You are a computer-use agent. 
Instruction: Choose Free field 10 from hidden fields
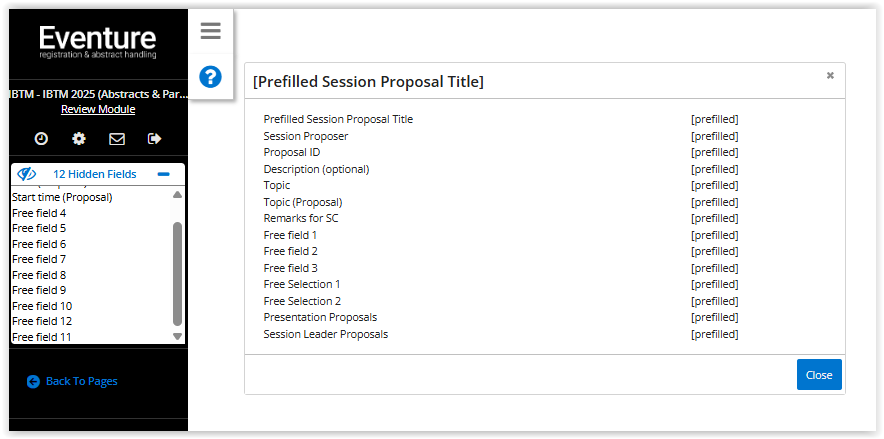tap(42, 306)
